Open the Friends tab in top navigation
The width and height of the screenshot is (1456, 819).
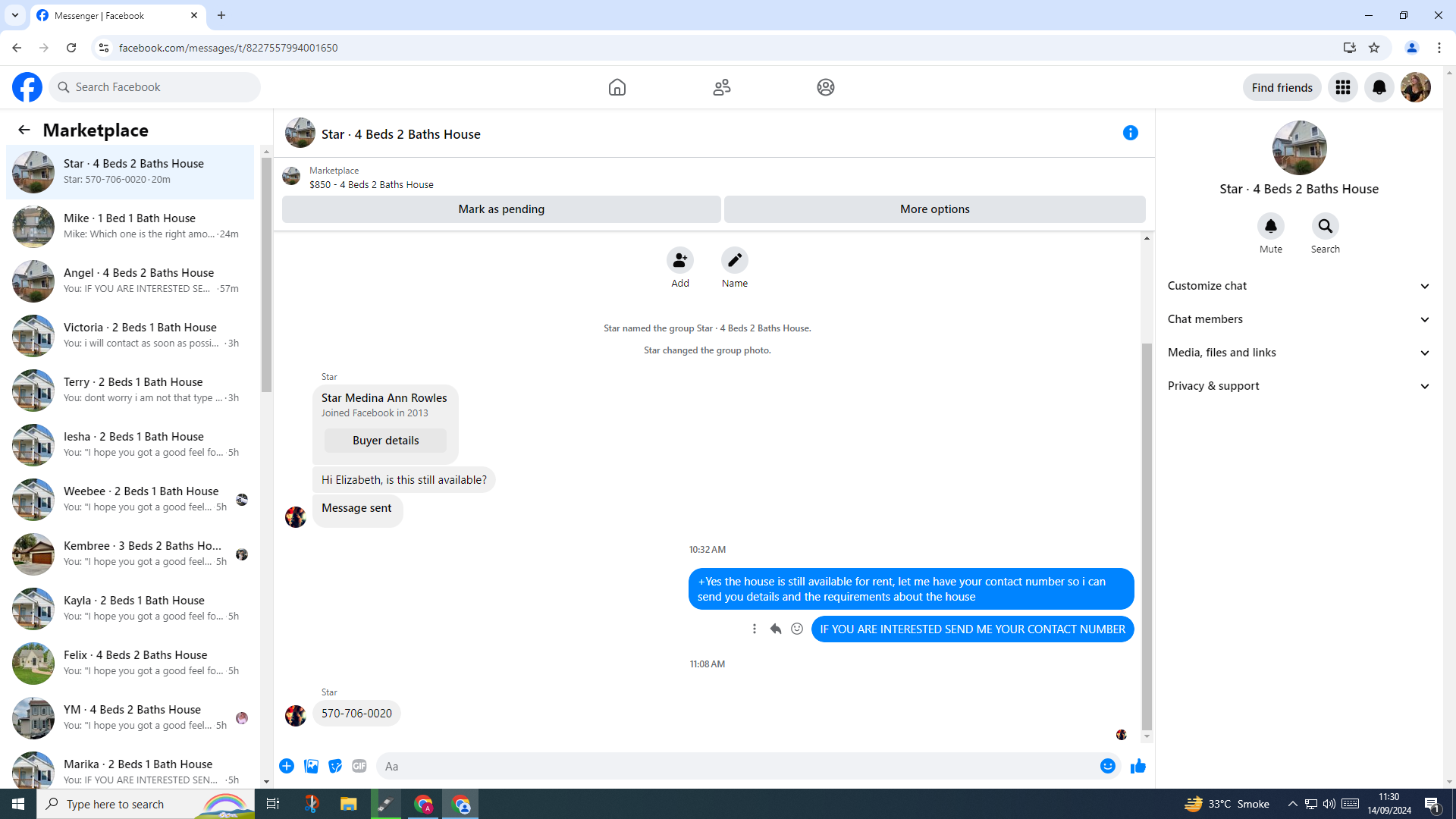pos(721,87)
